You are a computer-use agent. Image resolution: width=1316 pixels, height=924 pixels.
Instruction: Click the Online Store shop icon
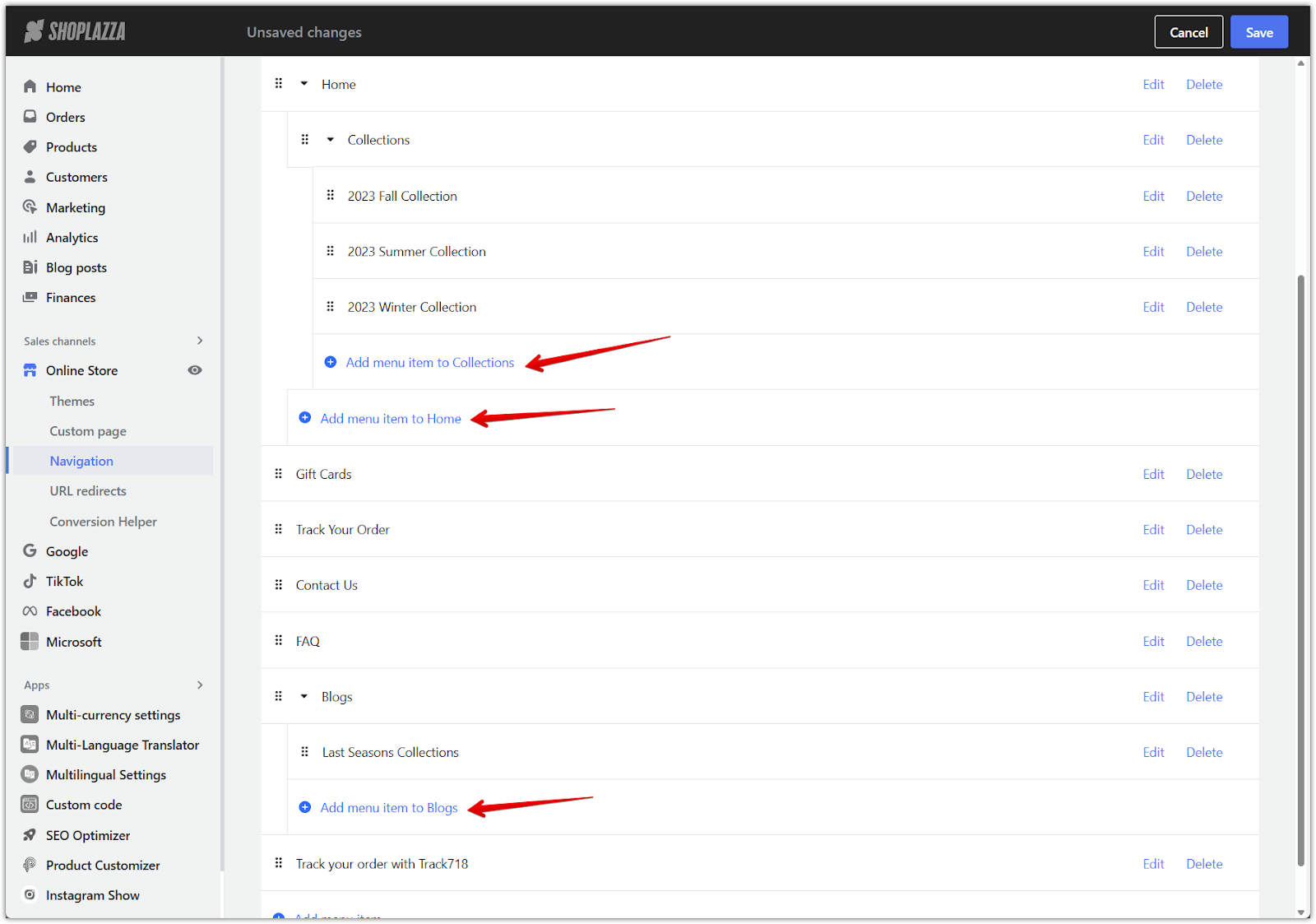(30, 370)
